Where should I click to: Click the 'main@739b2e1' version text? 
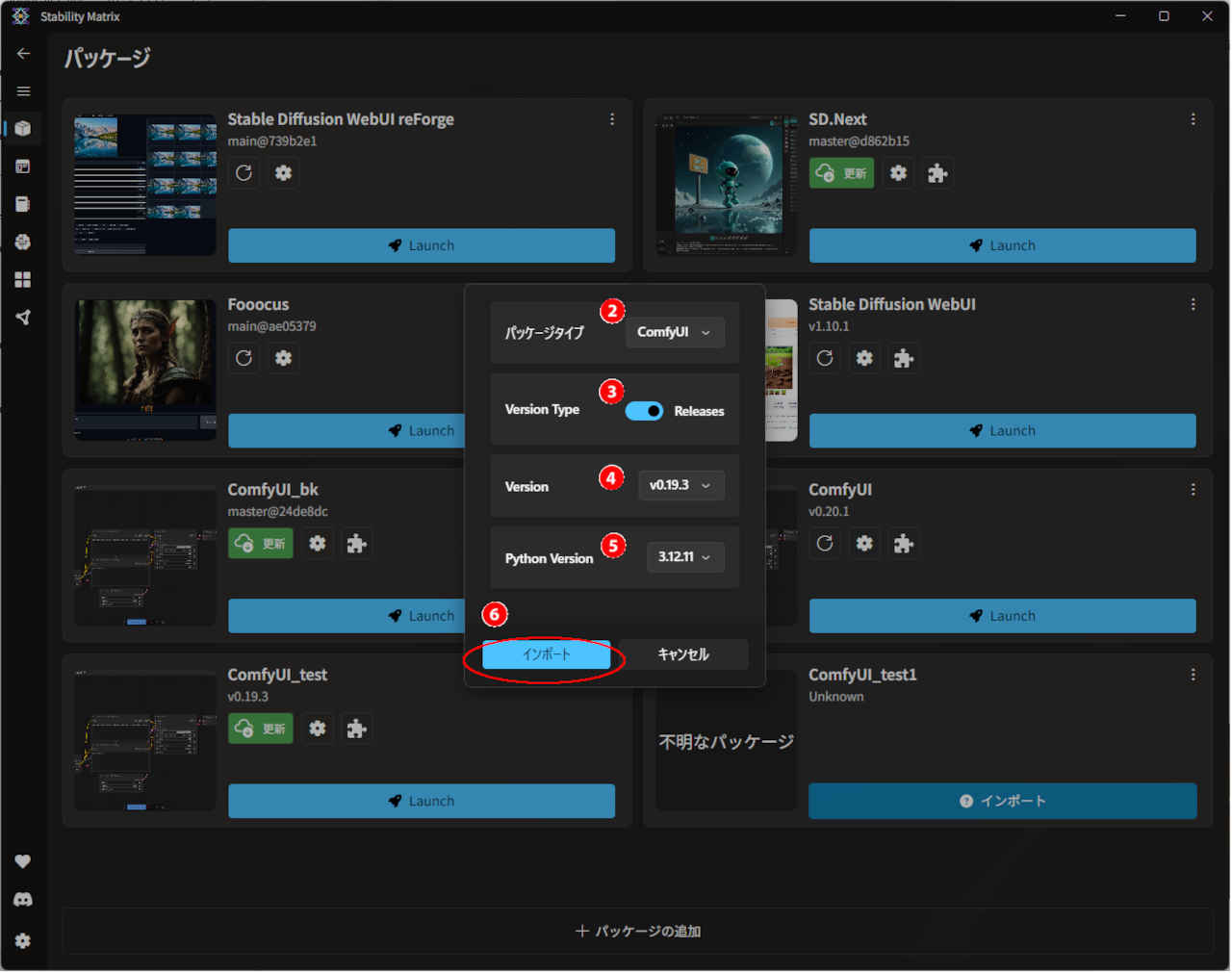click(x=272, y=141)
